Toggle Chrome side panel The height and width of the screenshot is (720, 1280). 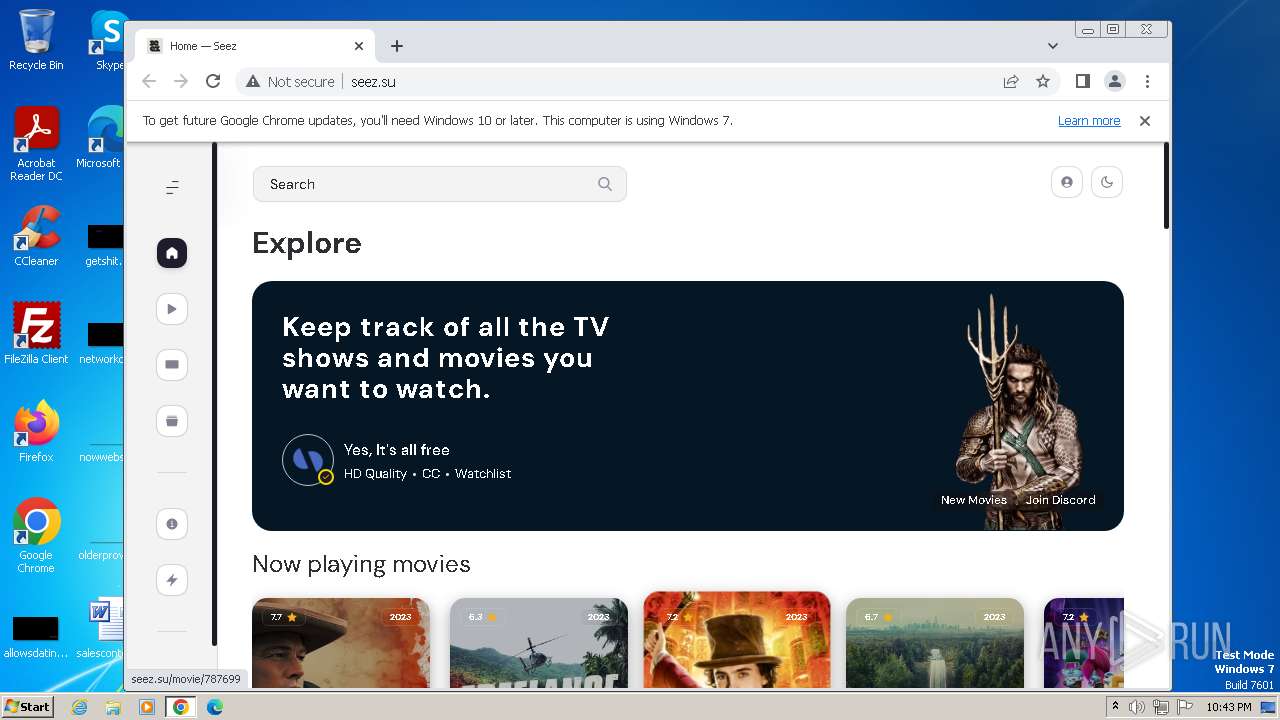click(1082, 82)
